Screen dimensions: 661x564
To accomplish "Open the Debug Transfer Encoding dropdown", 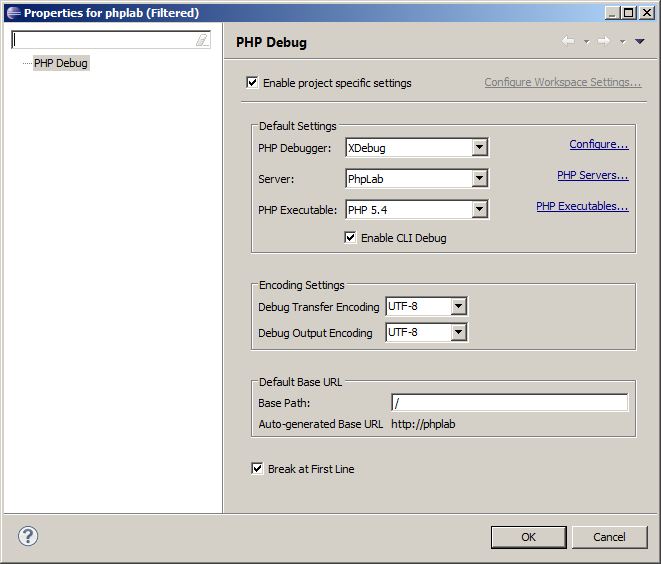I will (x=427, y=306).
